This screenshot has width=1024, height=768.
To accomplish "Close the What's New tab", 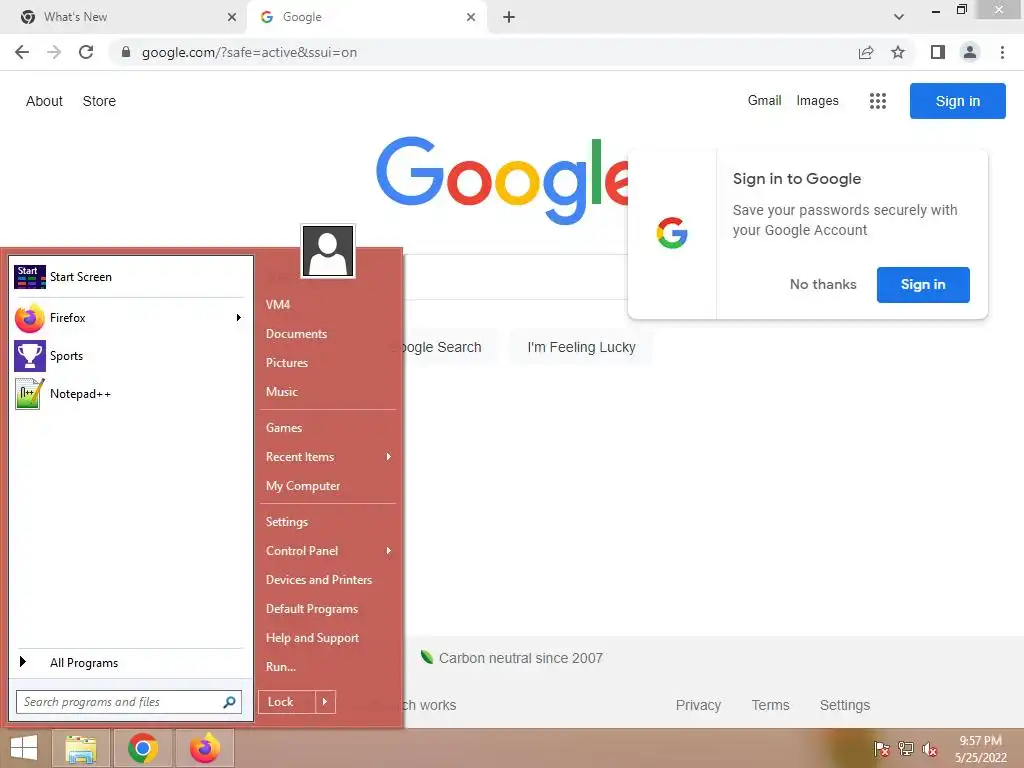I will [x=232, y=17].
